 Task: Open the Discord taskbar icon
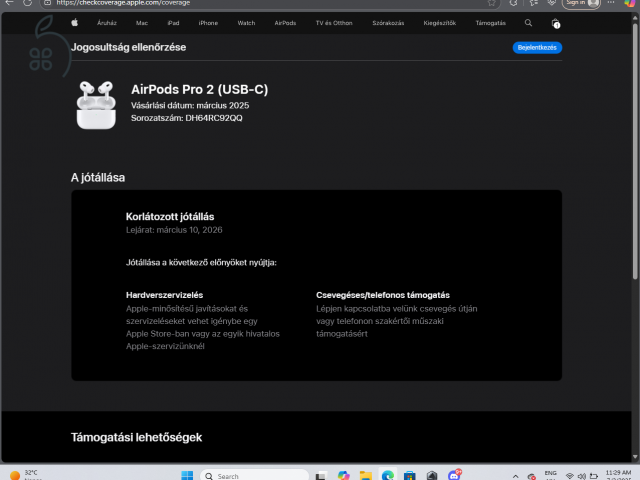[454, 475]
